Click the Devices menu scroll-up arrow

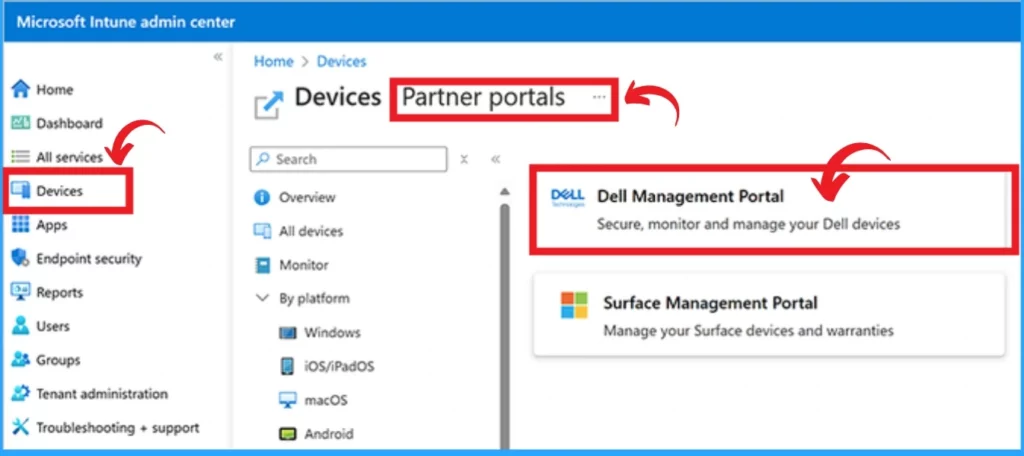[x=504, y=191]
